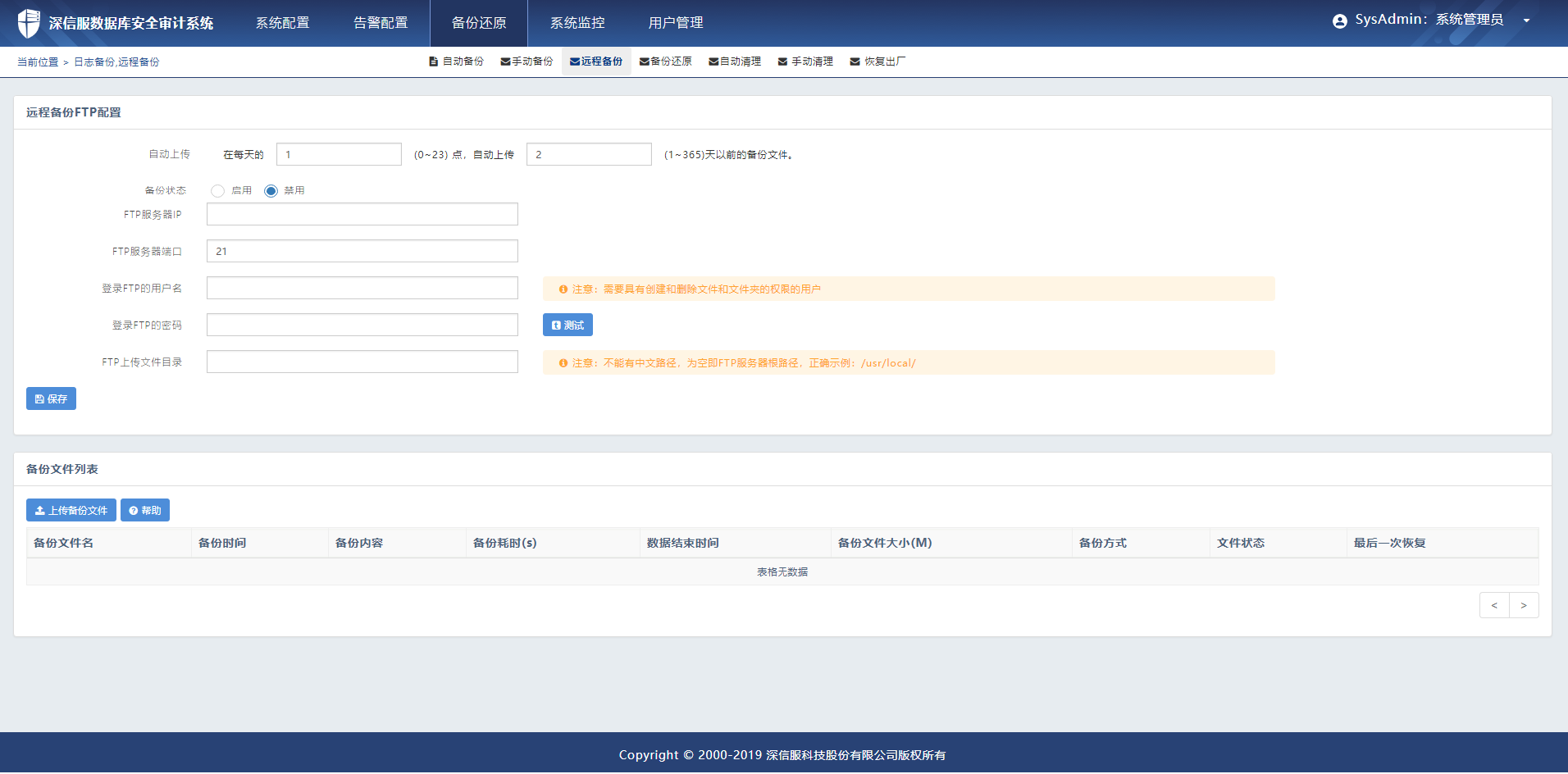
Task: Open 自动清理 sub-navigation item
Action: point(735,61)
